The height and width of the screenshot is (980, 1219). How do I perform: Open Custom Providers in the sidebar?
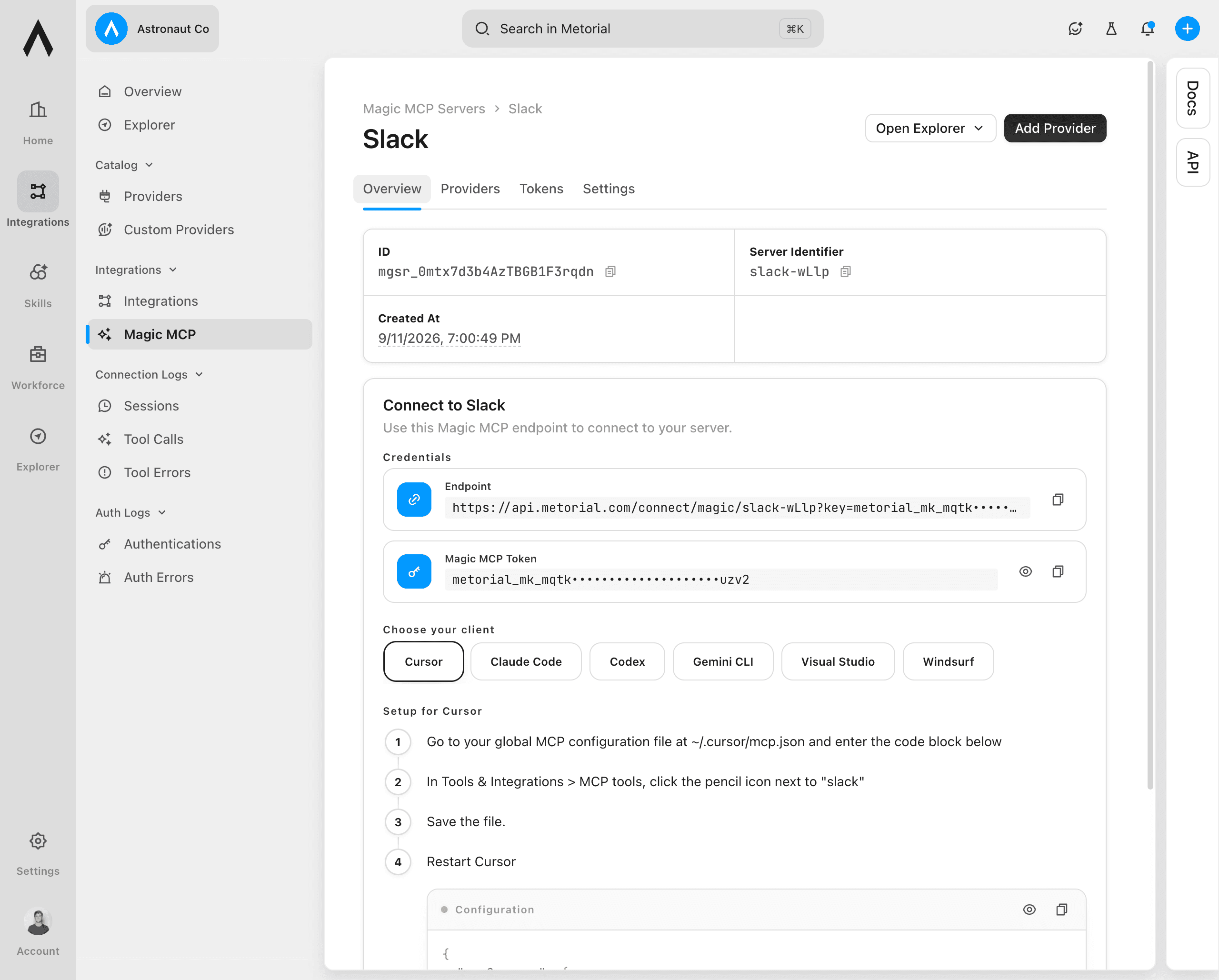click(200, 230)
